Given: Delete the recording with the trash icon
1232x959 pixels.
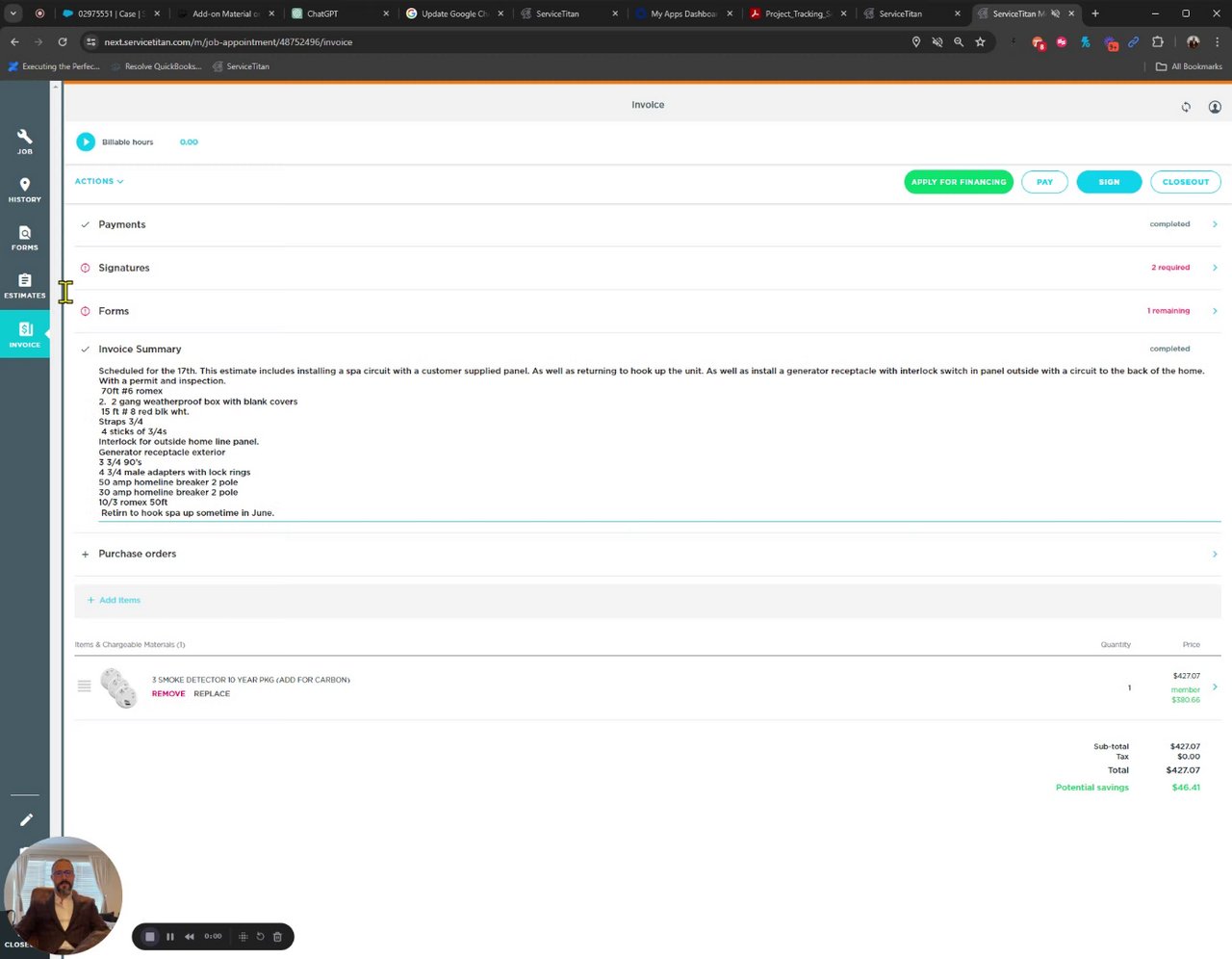Looking at the screenshot, I should click(x=278, y=936).
